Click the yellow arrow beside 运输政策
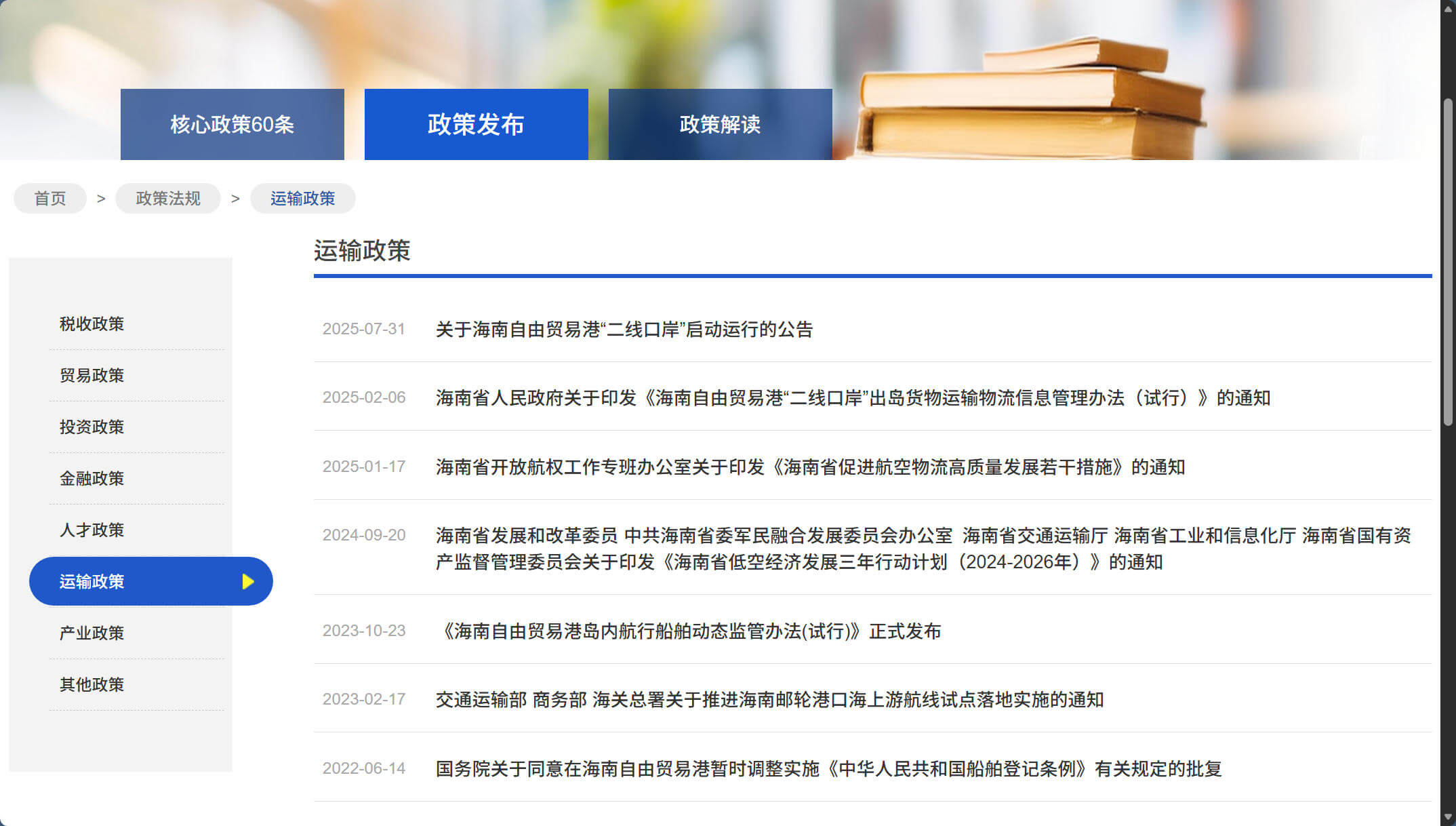 coord(248,581)
